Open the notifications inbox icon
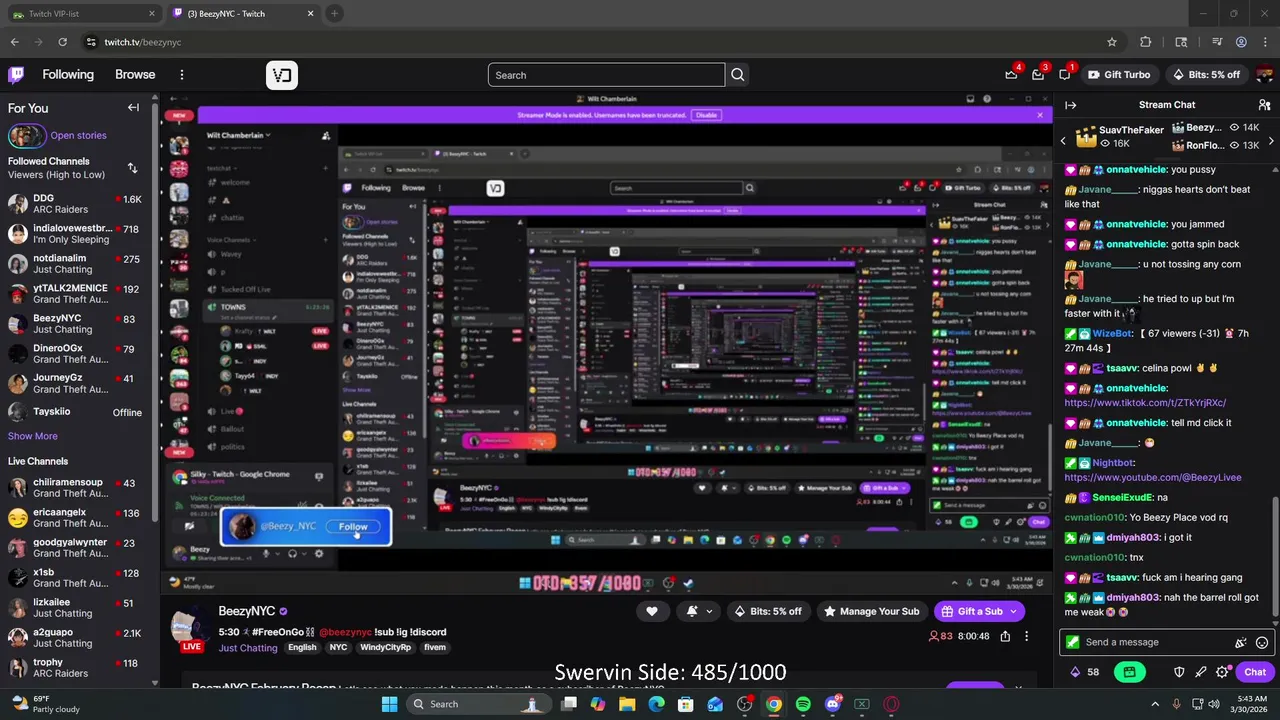This screenshot has height=720, width=1280. click(1038, 75)
